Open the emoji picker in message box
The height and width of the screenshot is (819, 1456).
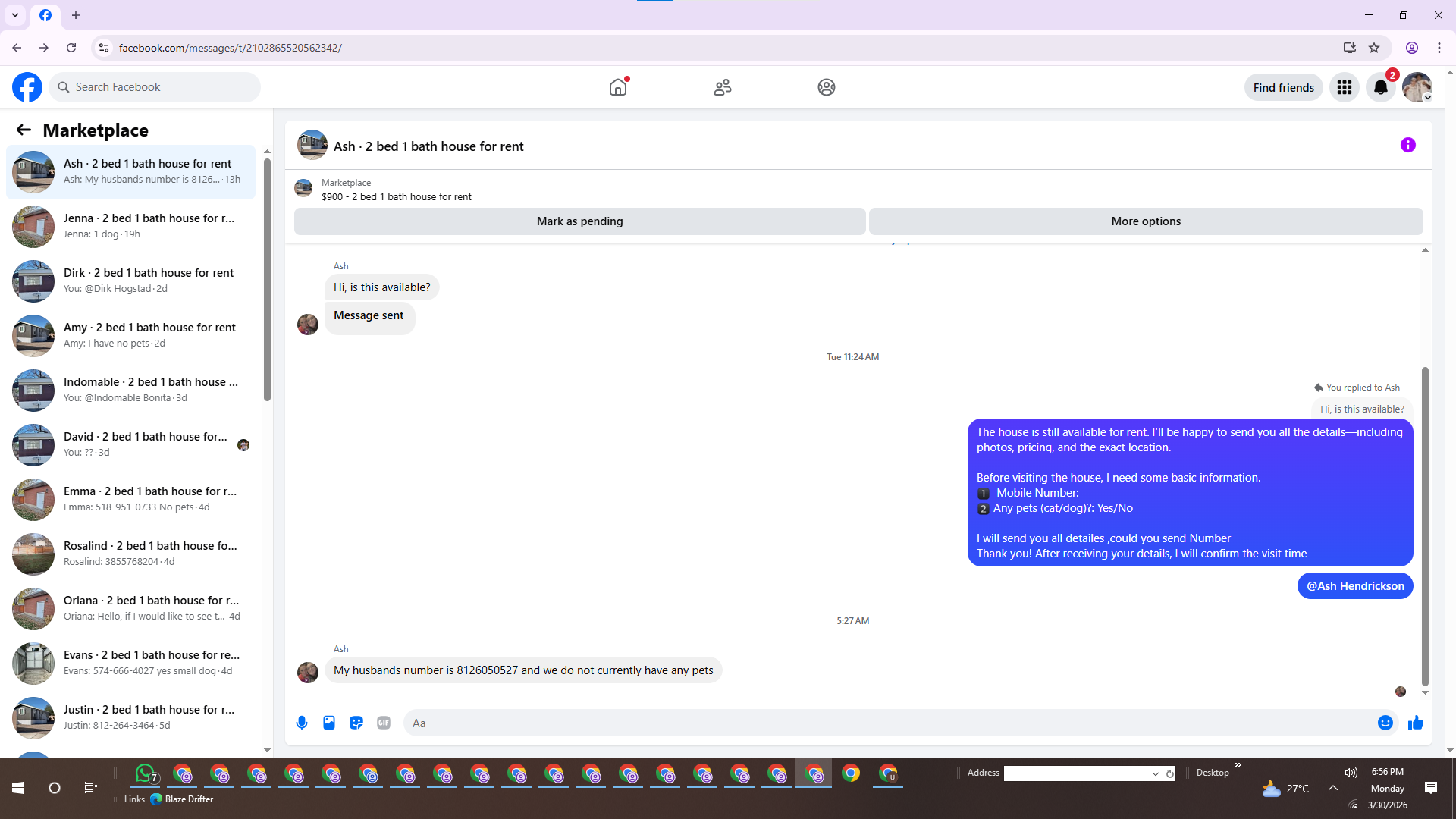coord(1385,723)
